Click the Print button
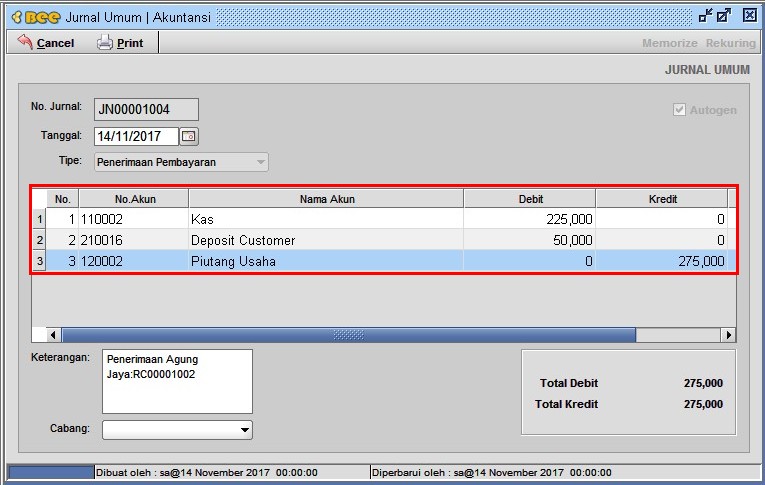 120,43
